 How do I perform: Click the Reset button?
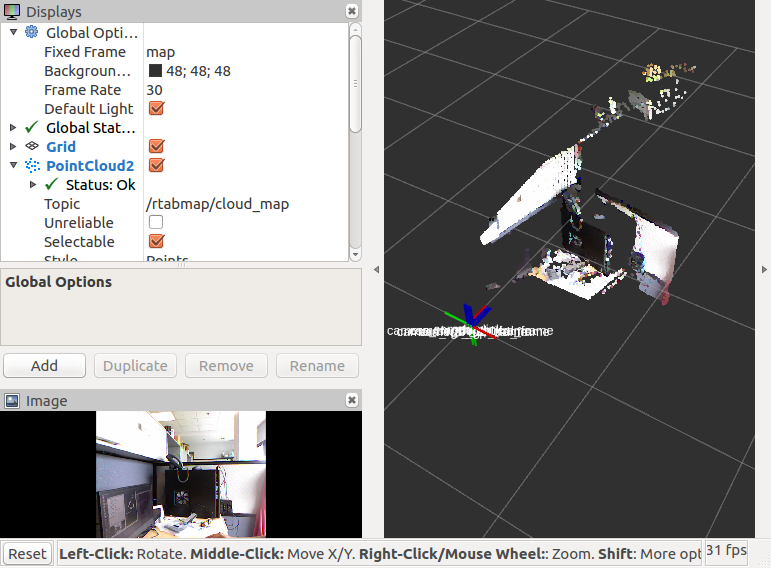[x=28, y=554]
